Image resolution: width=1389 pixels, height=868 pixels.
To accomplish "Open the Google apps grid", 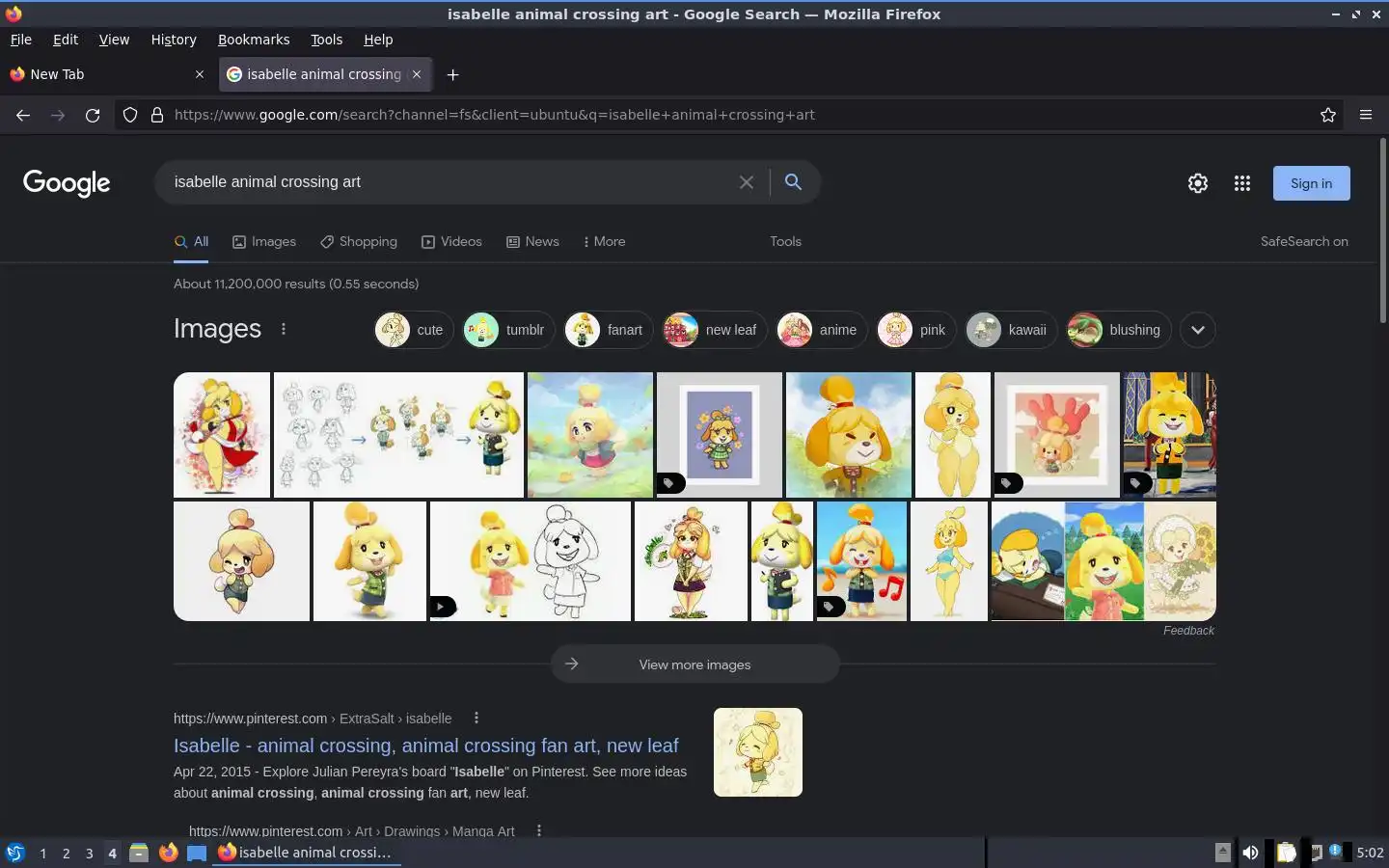I will click(x=1242, y=183).
